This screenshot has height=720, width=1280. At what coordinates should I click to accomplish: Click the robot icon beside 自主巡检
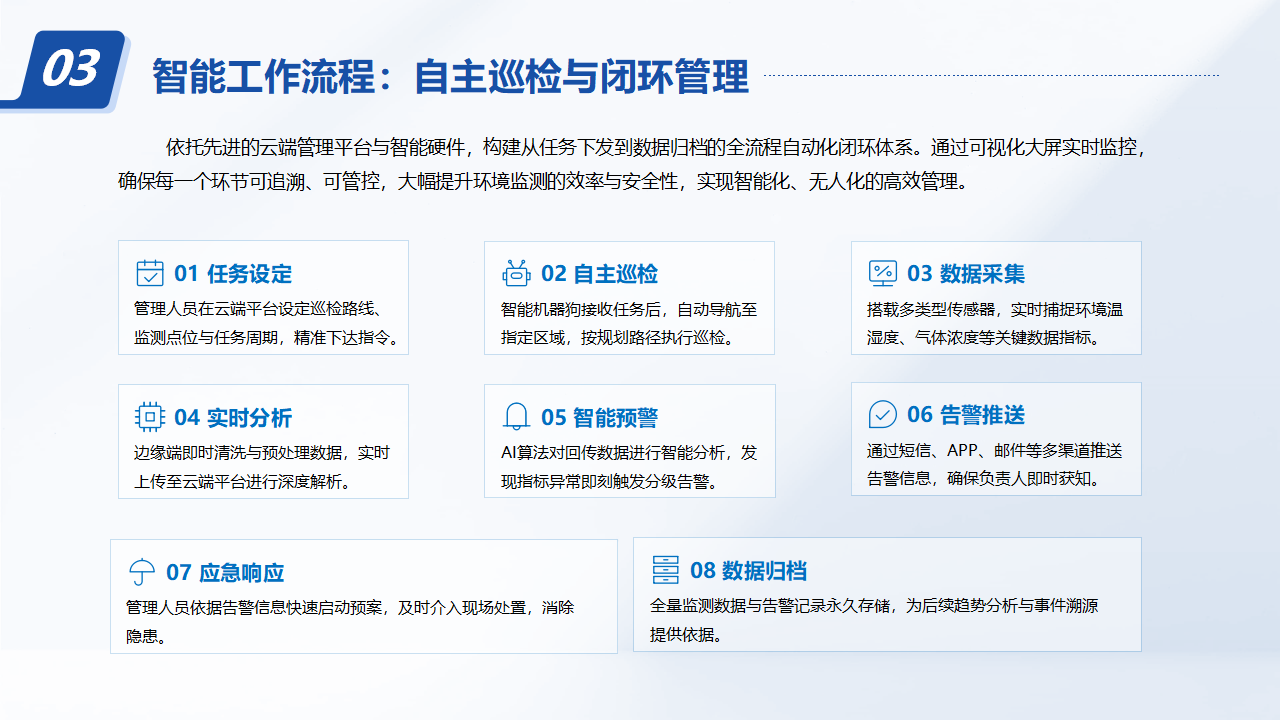[x=516, y=273]
